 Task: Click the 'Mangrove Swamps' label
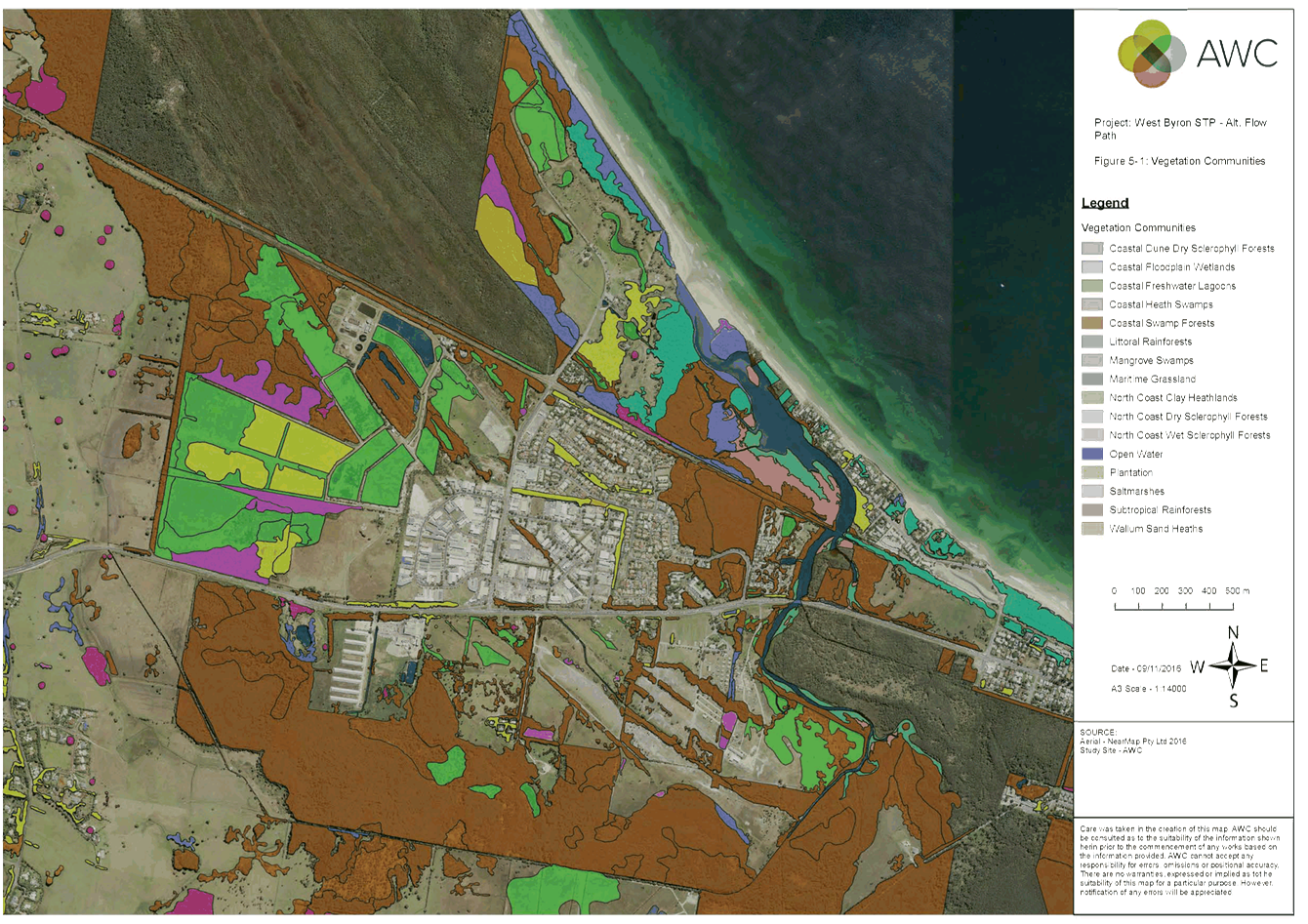[1151, 360]
